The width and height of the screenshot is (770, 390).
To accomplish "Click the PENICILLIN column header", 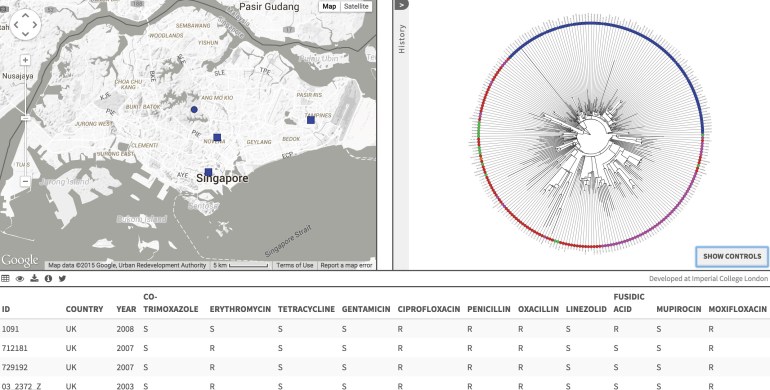I will coord(489,309).
